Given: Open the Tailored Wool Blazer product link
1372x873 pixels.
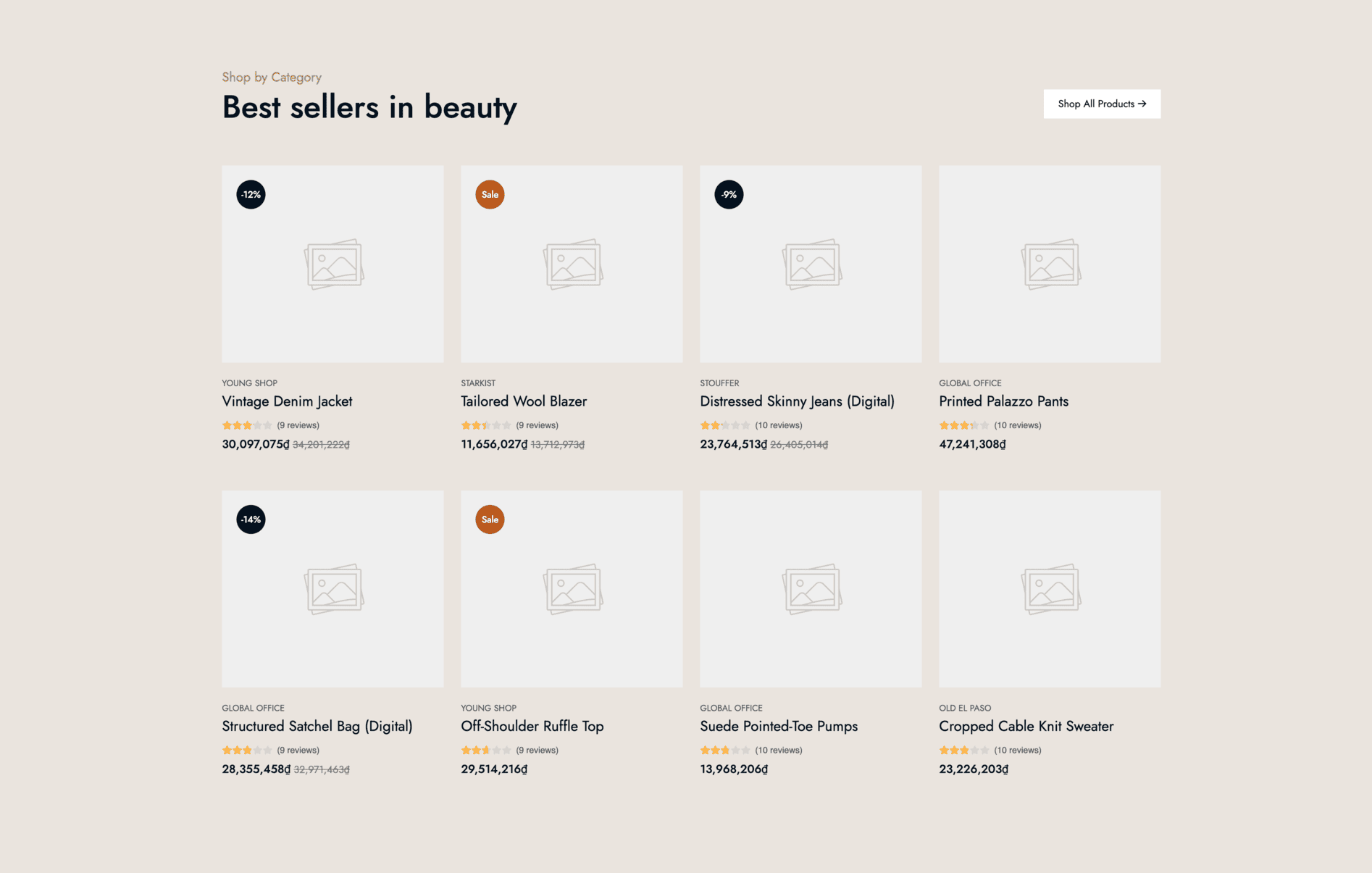Looking at the screenshot, I should (523, 401).
